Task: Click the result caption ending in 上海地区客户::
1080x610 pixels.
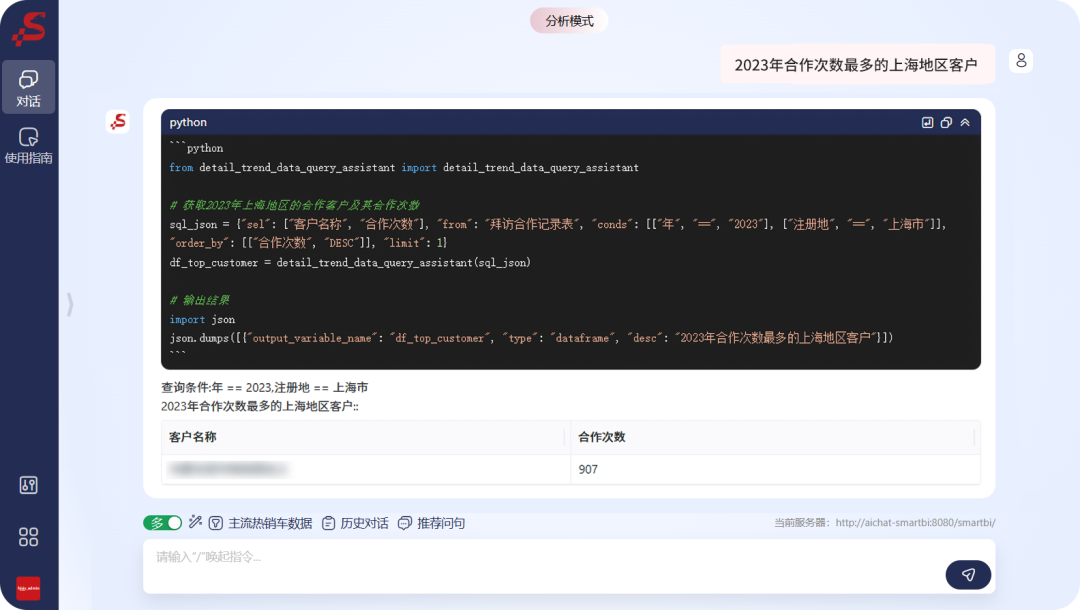Action: [260, 406]
